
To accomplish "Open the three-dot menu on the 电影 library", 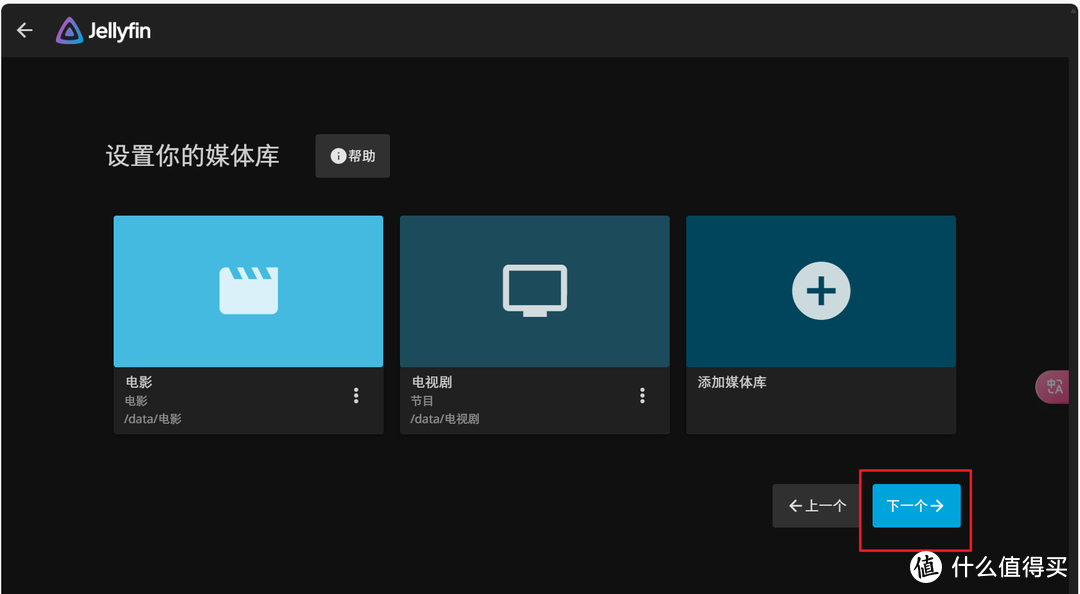I will 356,395.
